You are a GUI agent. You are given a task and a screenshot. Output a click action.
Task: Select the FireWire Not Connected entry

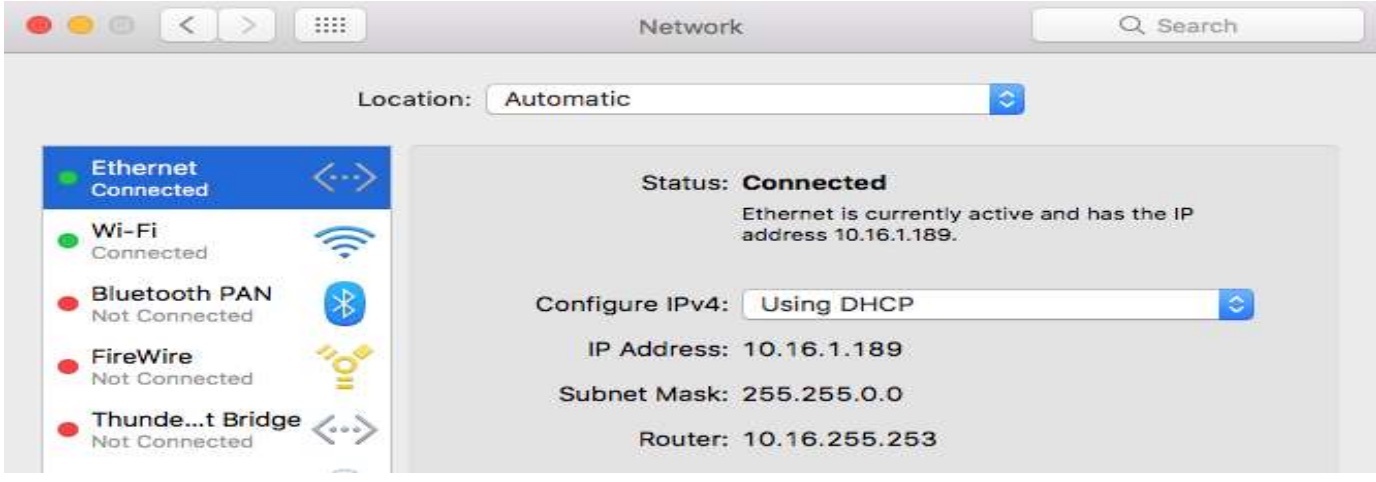[x=172, y=367]
